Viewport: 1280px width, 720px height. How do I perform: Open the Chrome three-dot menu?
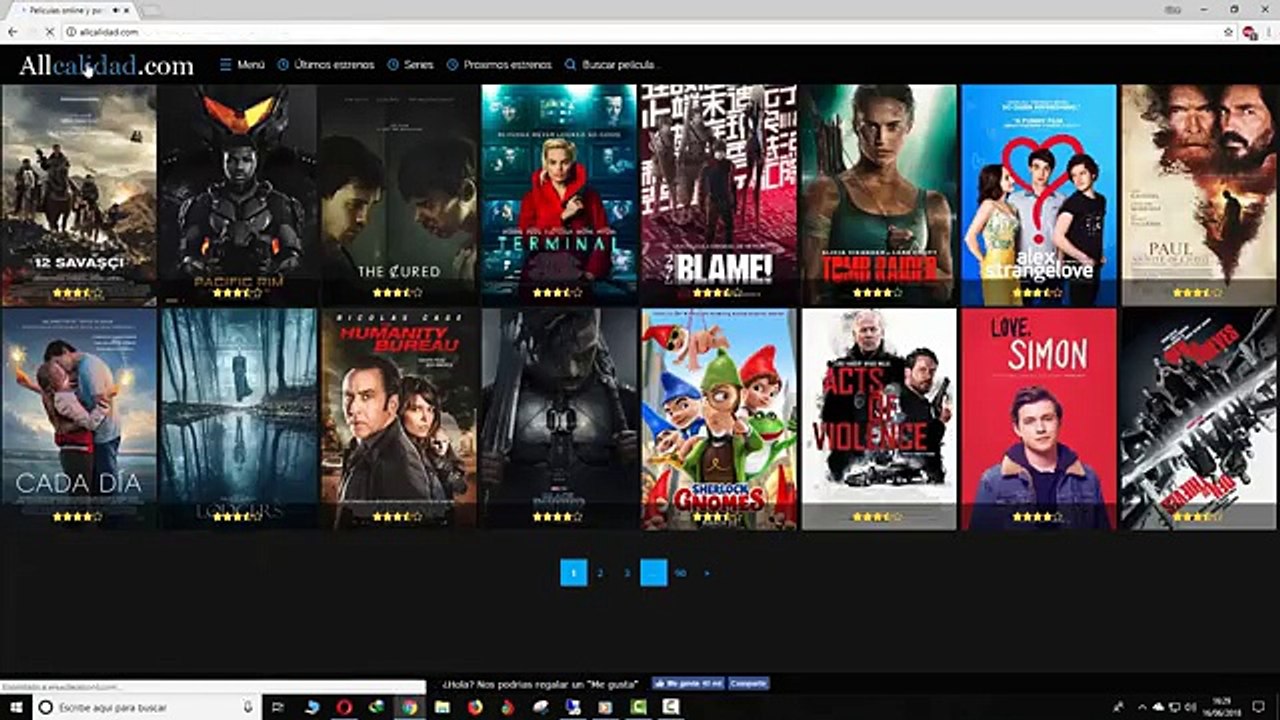coord(1269,32)
